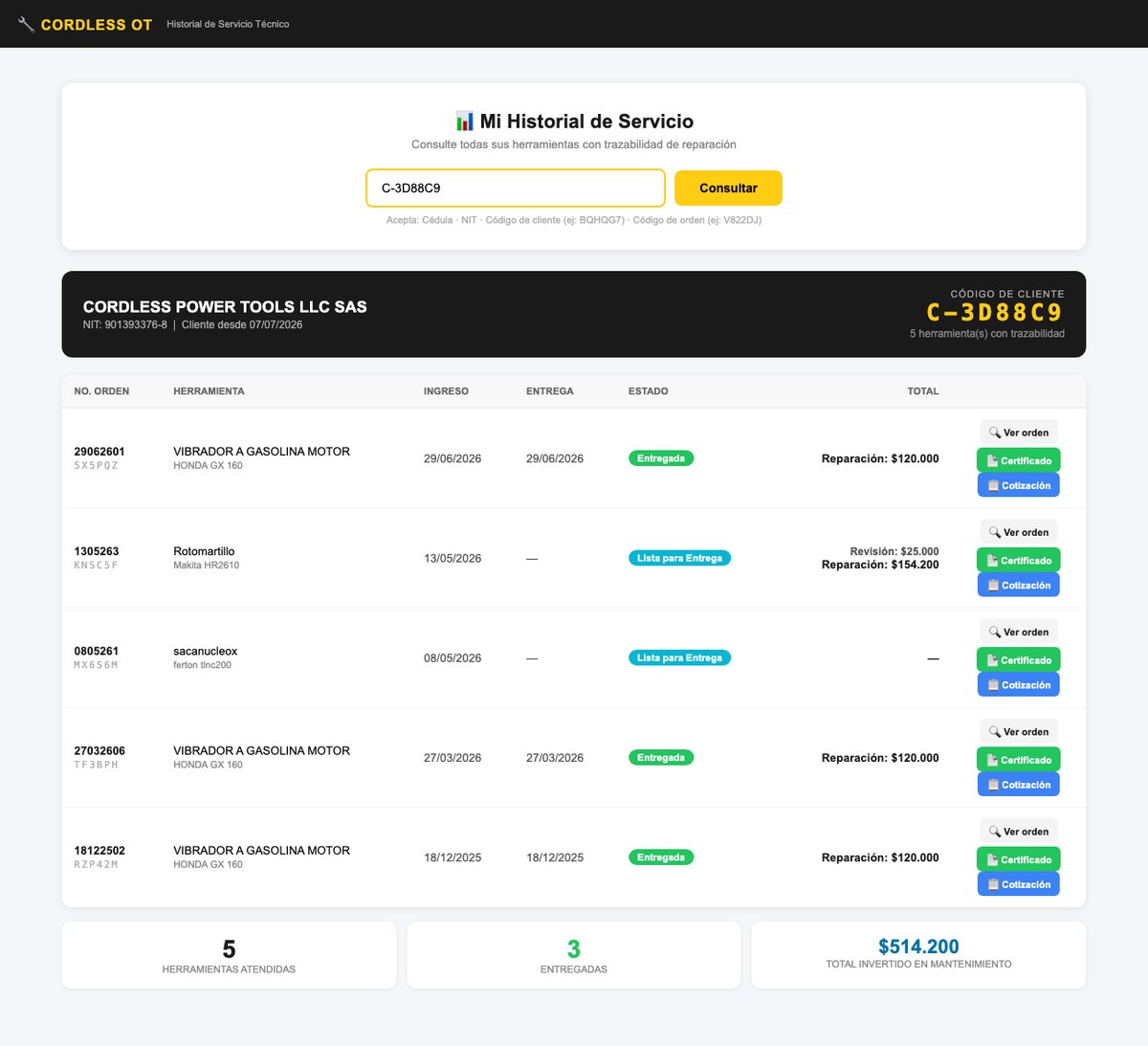Click the CORDLESS OT brand title

(x=97, y=25)
